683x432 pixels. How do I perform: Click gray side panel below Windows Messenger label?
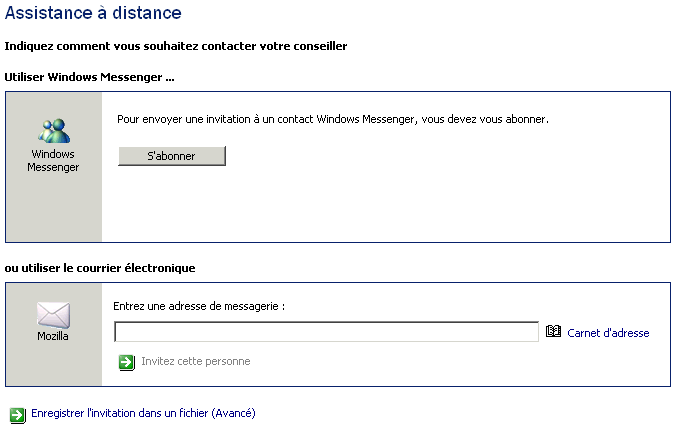[x=54, y=207]
